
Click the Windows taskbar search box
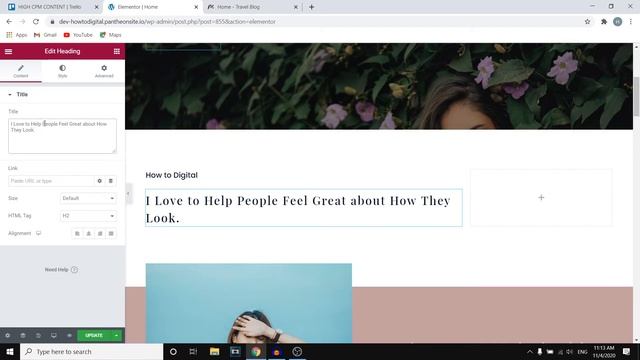tap(92, 351)
